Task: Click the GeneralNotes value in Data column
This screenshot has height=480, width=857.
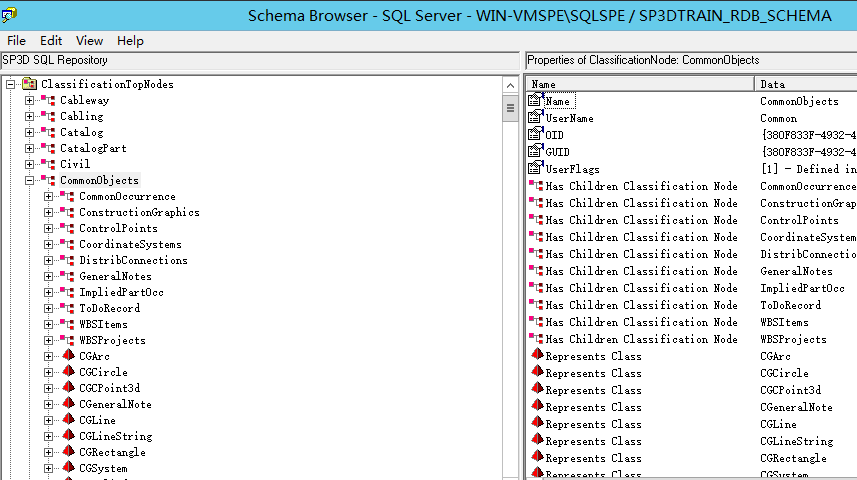Action: click(796, 271)
